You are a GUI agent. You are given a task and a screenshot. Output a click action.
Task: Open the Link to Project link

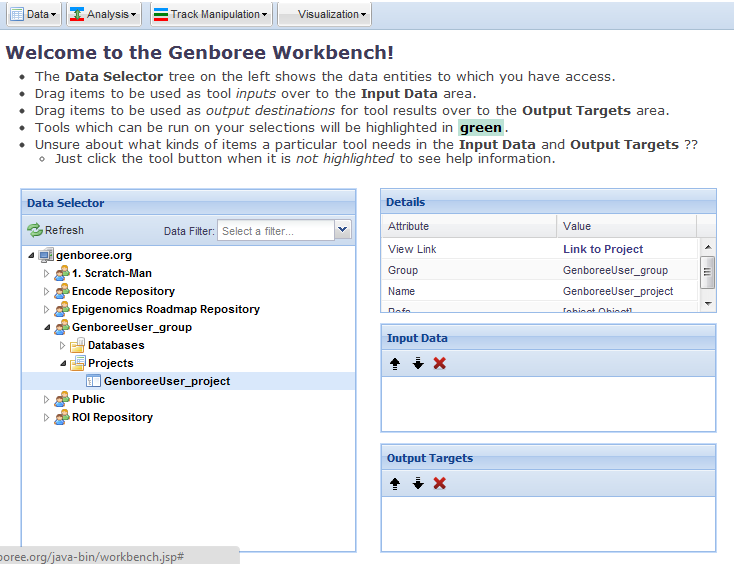pos(603,249)
